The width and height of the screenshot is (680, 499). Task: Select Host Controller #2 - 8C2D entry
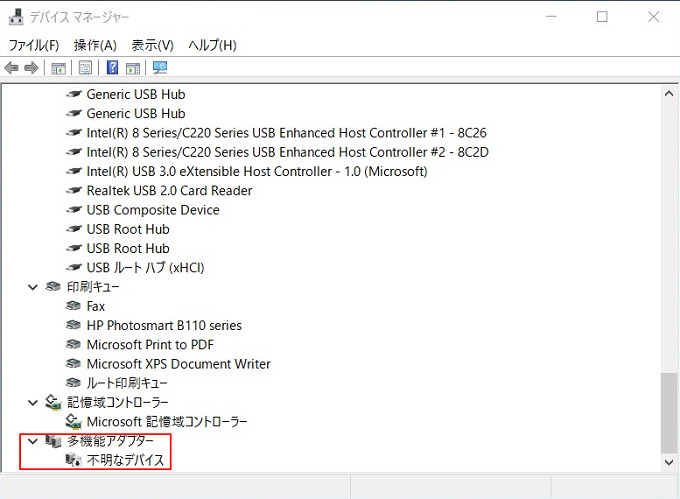288,152
